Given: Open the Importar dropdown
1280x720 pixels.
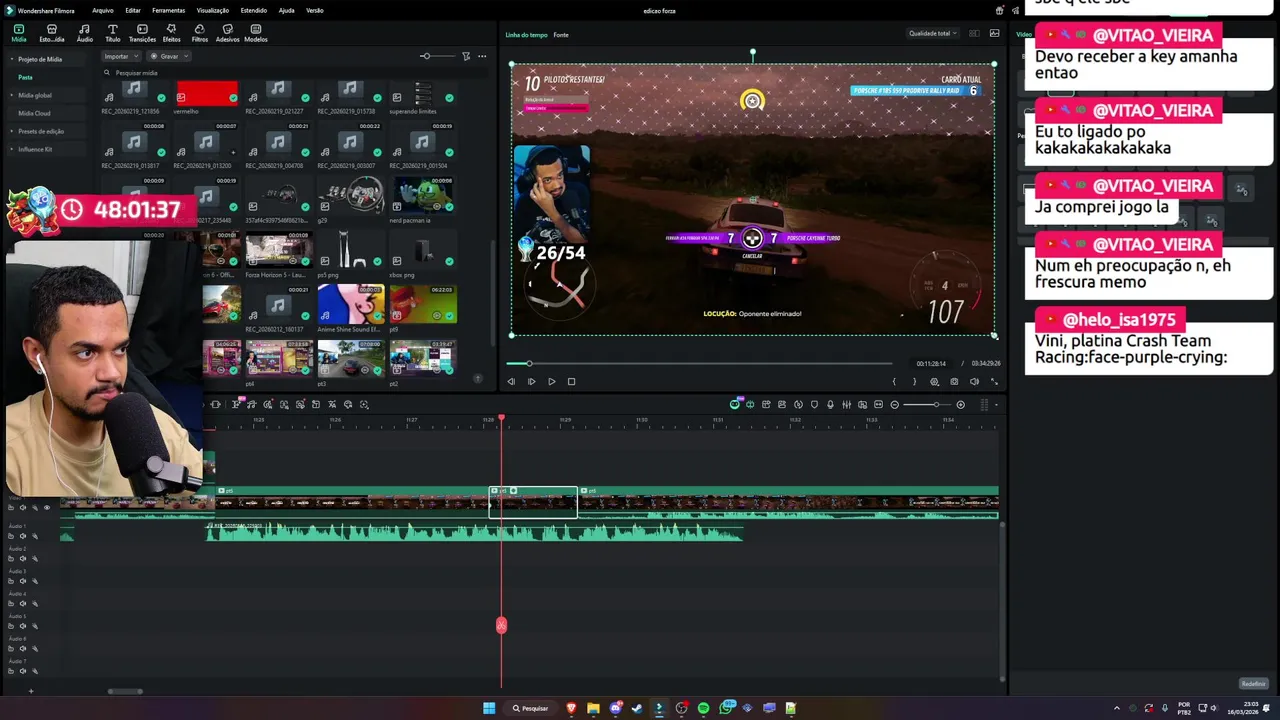Looking at the screenshot, I should tap(121, 56).
